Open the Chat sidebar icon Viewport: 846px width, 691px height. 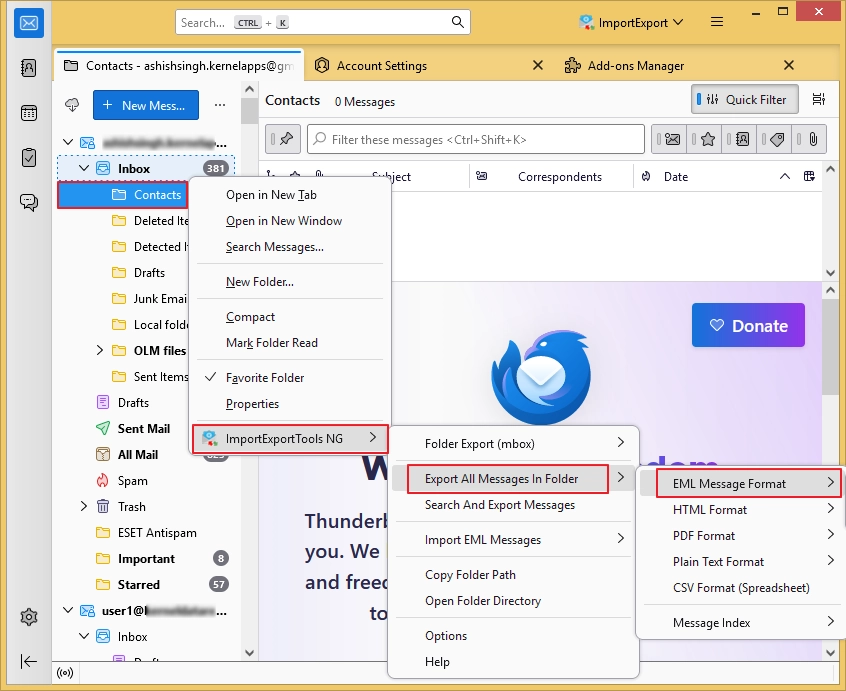click(28, 202)
